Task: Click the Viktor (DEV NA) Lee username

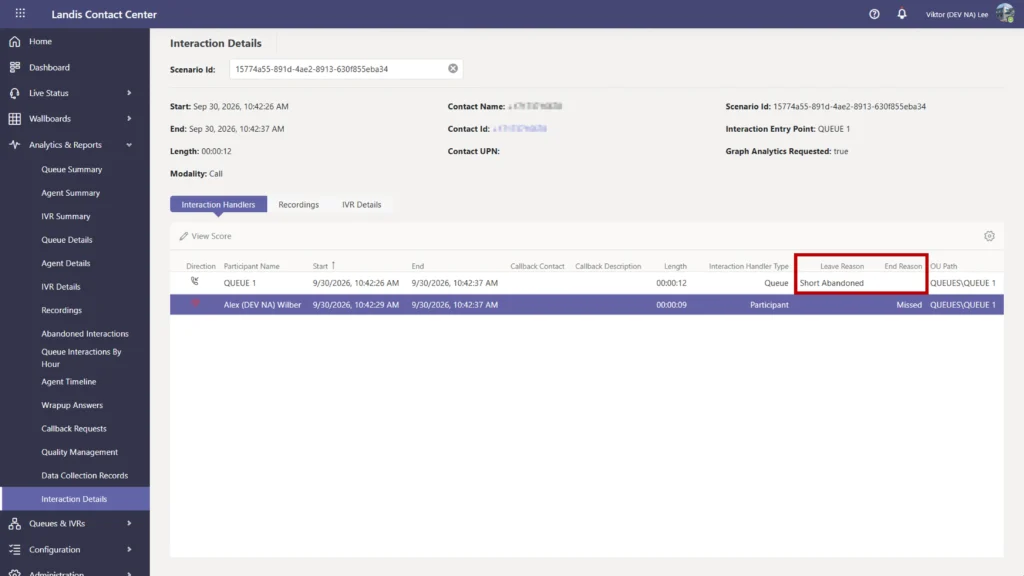Action: 957,14
